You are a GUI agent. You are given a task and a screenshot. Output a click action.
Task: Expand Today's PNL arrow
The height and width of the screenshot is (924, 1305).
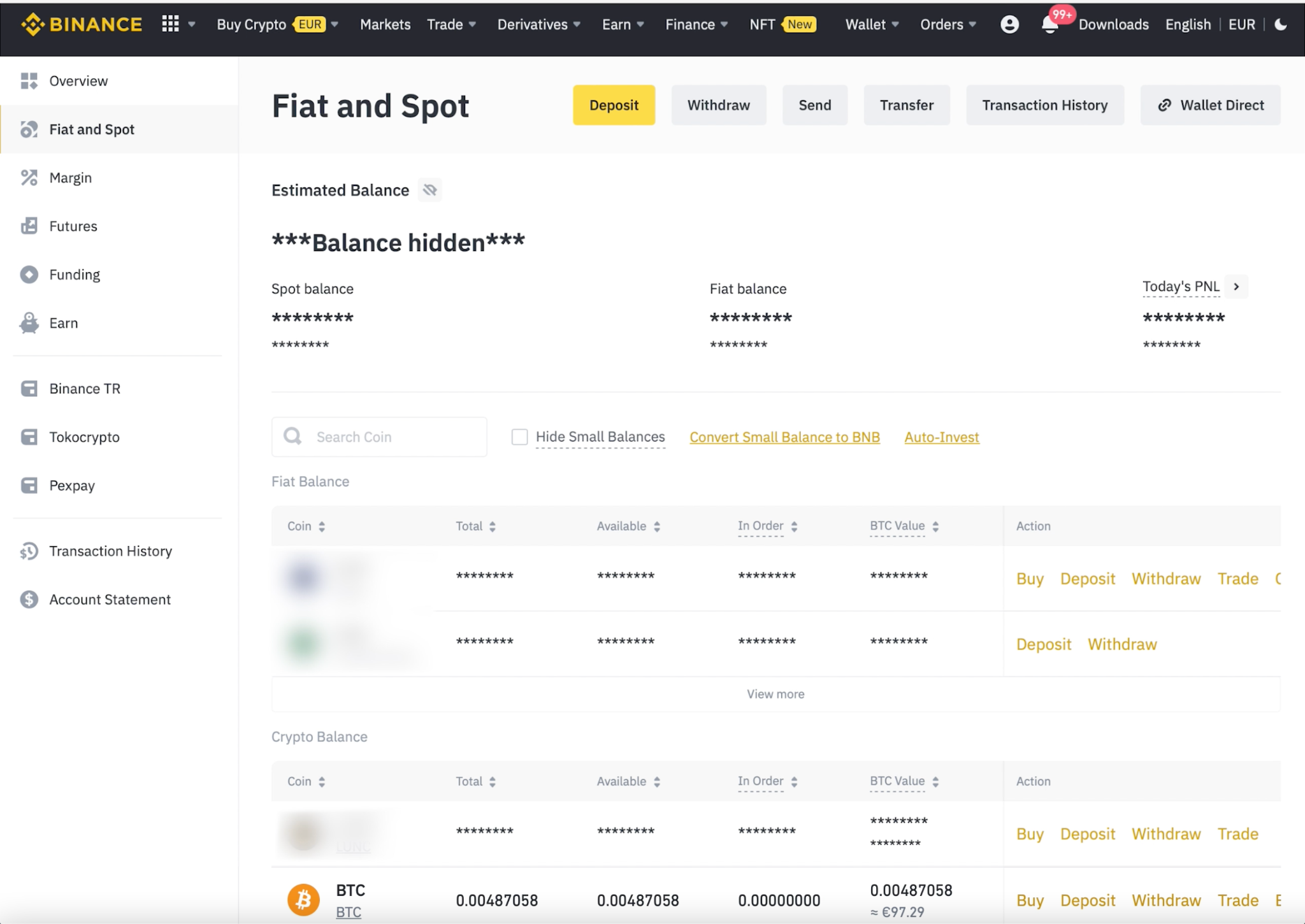point(1236,287)
